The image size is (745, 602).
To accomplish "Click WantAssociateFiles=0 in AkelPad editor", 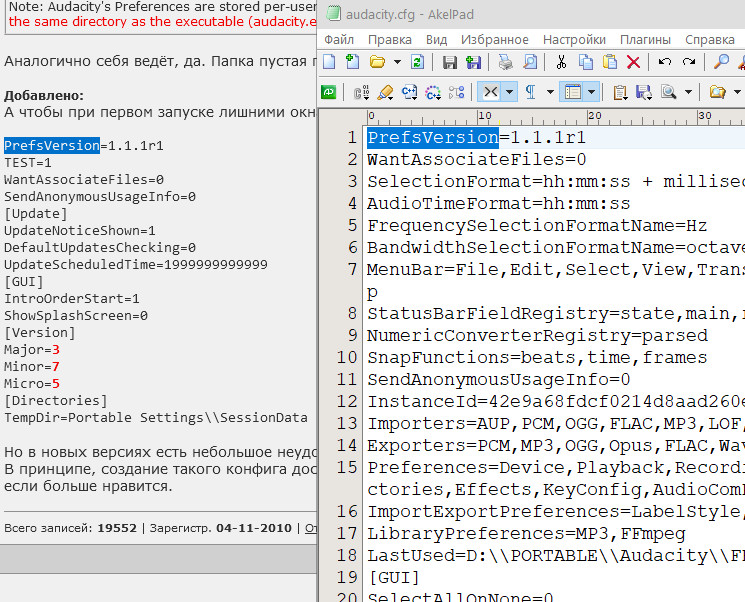I will (477, 160).
